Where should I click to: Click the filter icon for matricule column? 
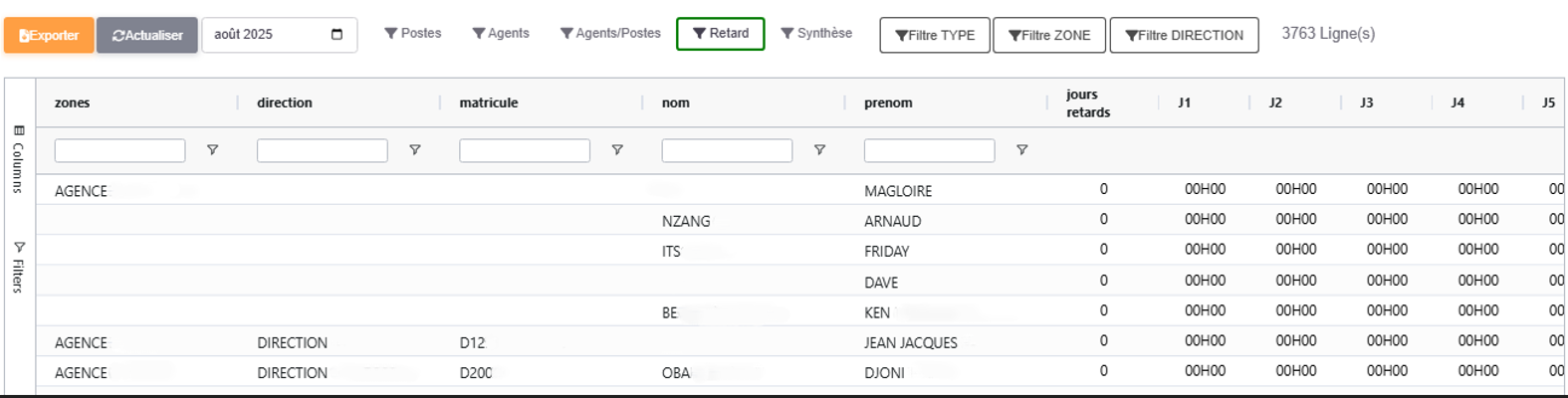(617, 150)
